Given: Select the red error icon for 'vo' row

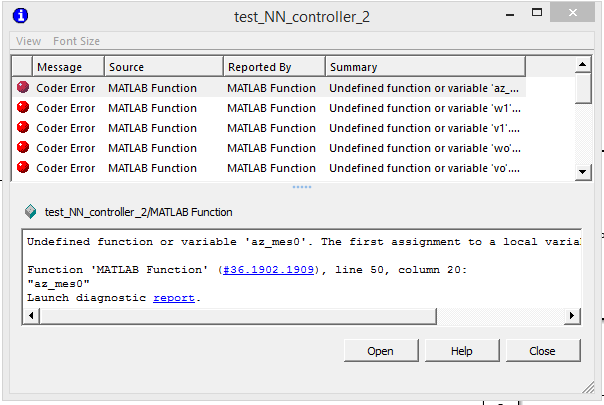Looking at the screenshot, I should point(23,167).
